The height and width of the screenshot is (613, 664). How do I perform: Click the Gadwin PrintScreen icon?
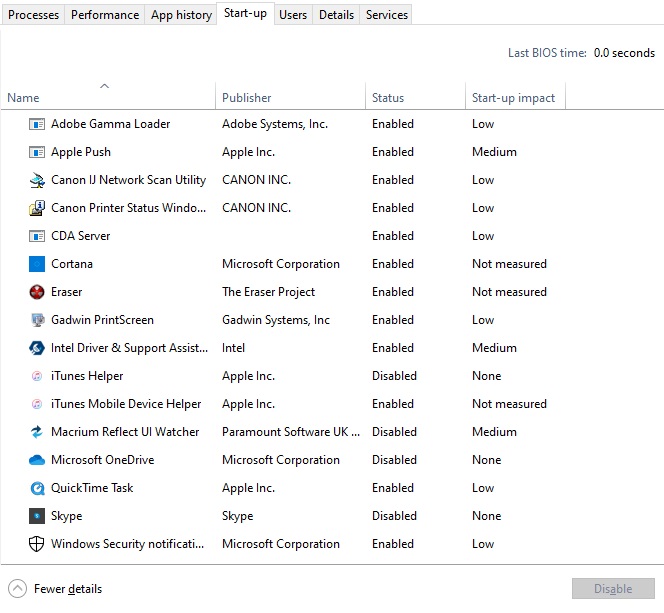37,320
